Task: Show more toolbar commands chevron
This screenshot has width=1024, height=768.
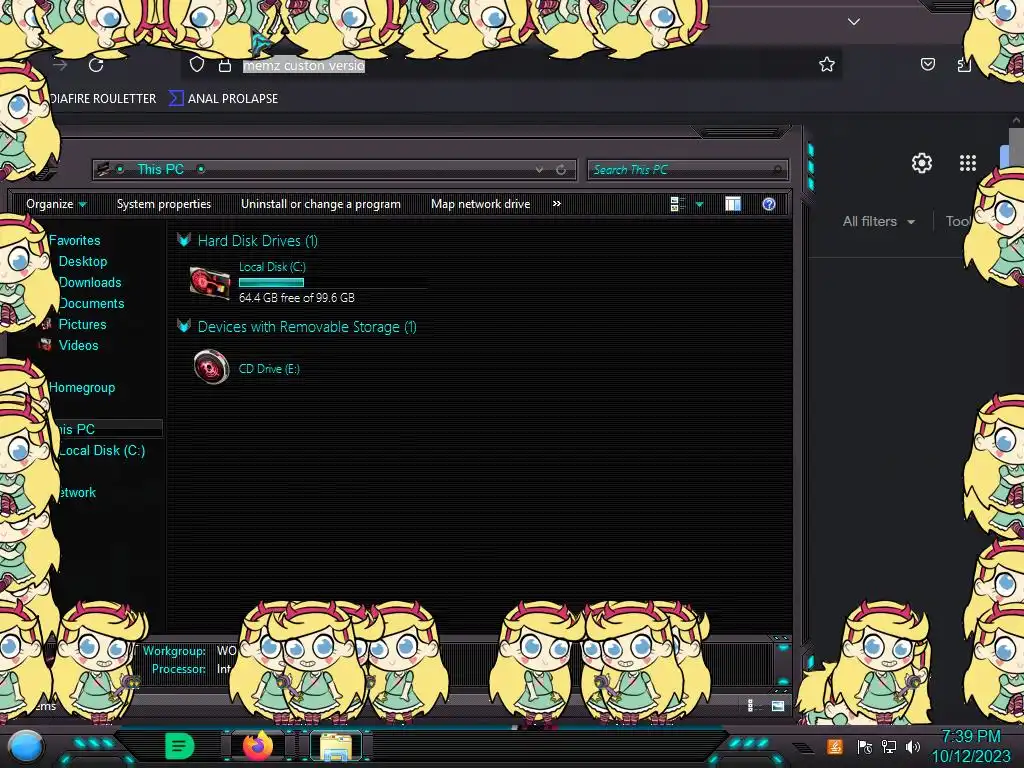Action: pyautogui.click(x=556, y=204)
